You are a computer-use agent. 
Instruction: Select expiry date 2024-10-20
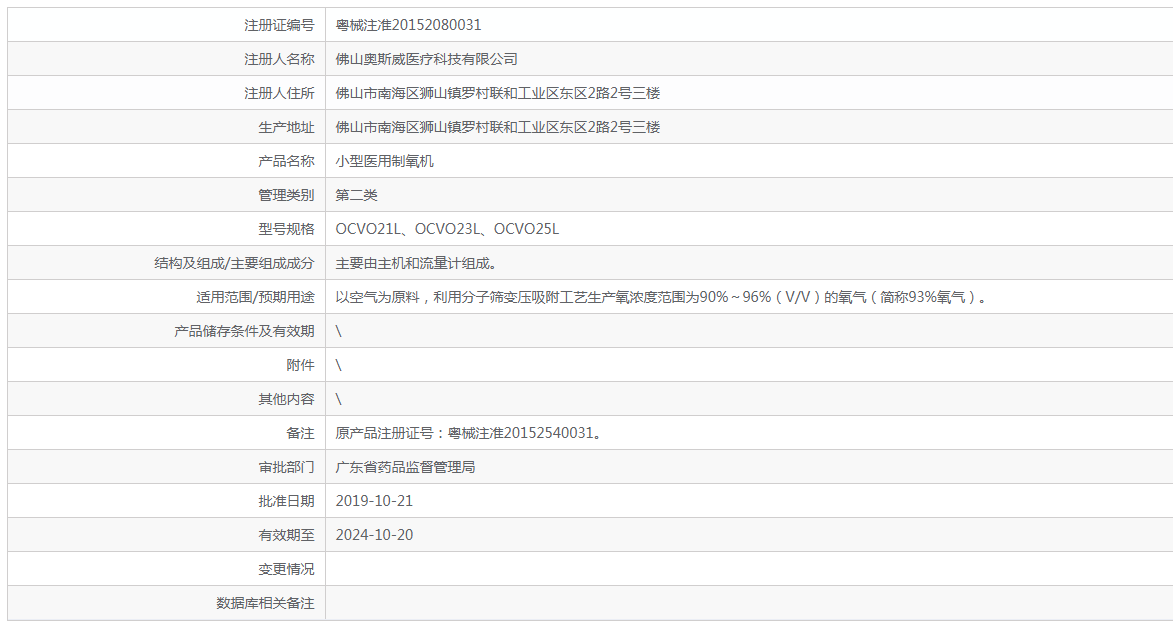374,535
